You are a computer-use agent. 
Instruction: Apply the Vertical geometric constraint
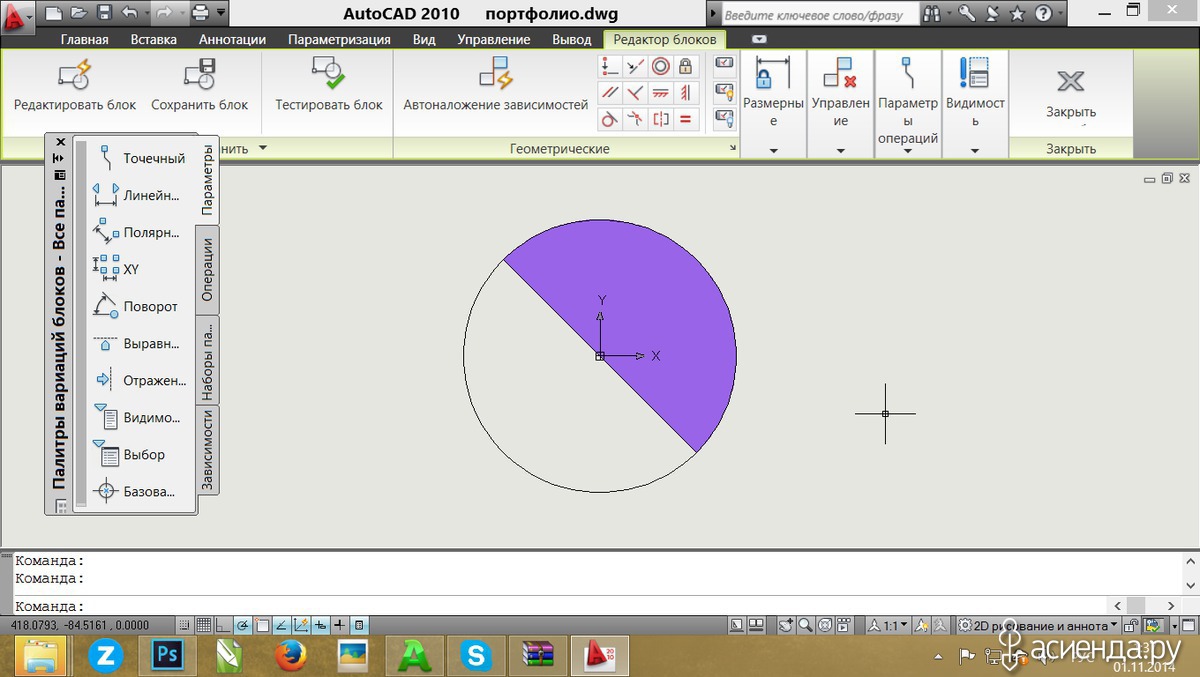685,93
